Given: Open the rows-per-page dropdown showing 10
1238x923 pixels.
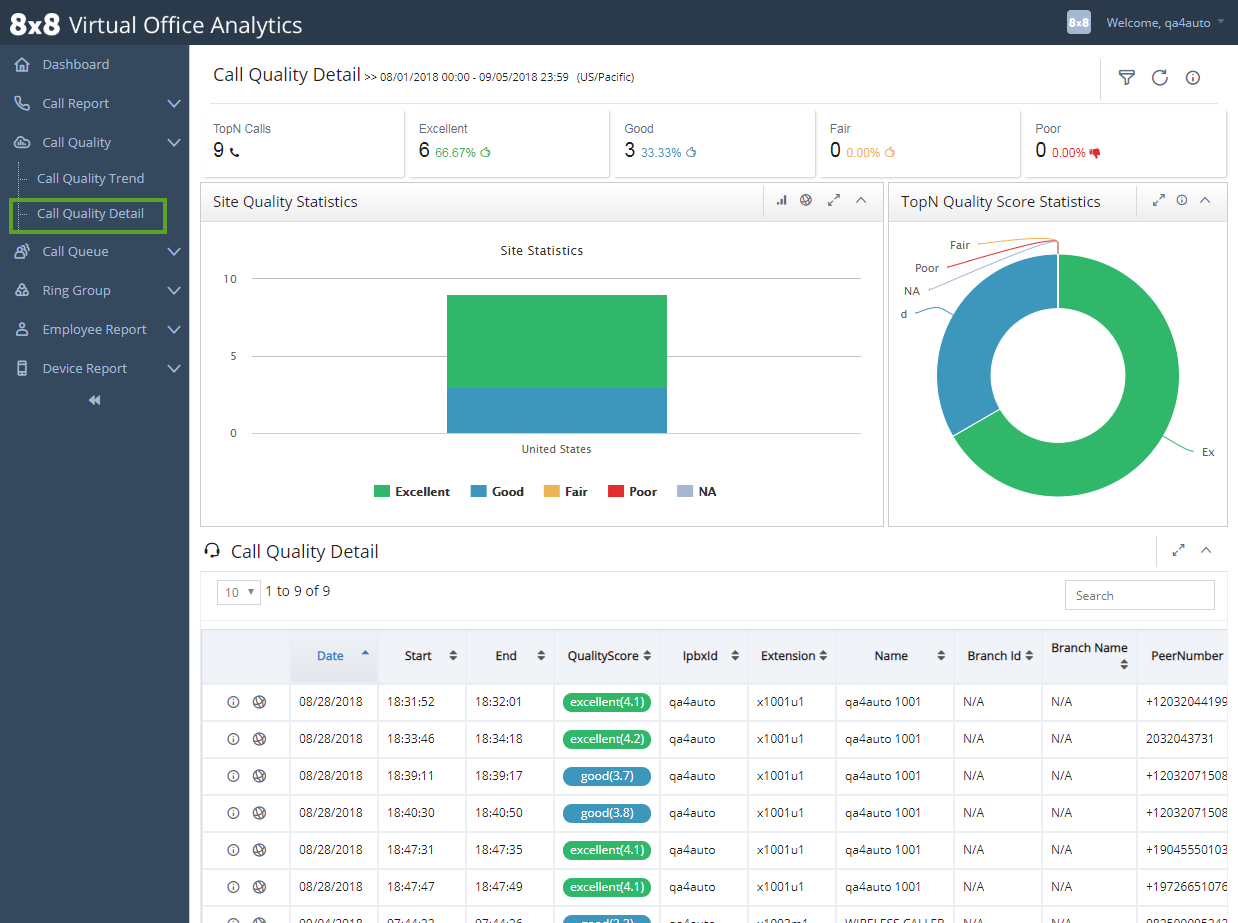Looking at the screenshot, I should [x=238, y=592].
